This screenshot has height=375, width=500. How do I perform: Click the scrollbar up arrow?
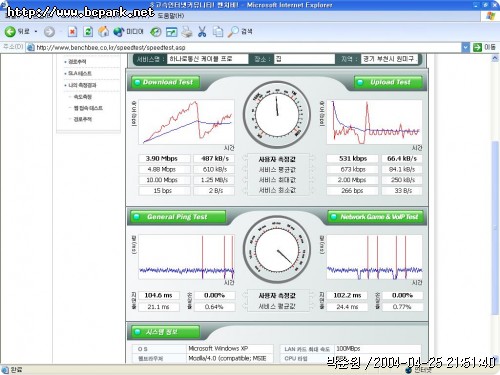[x=495, y=58]
